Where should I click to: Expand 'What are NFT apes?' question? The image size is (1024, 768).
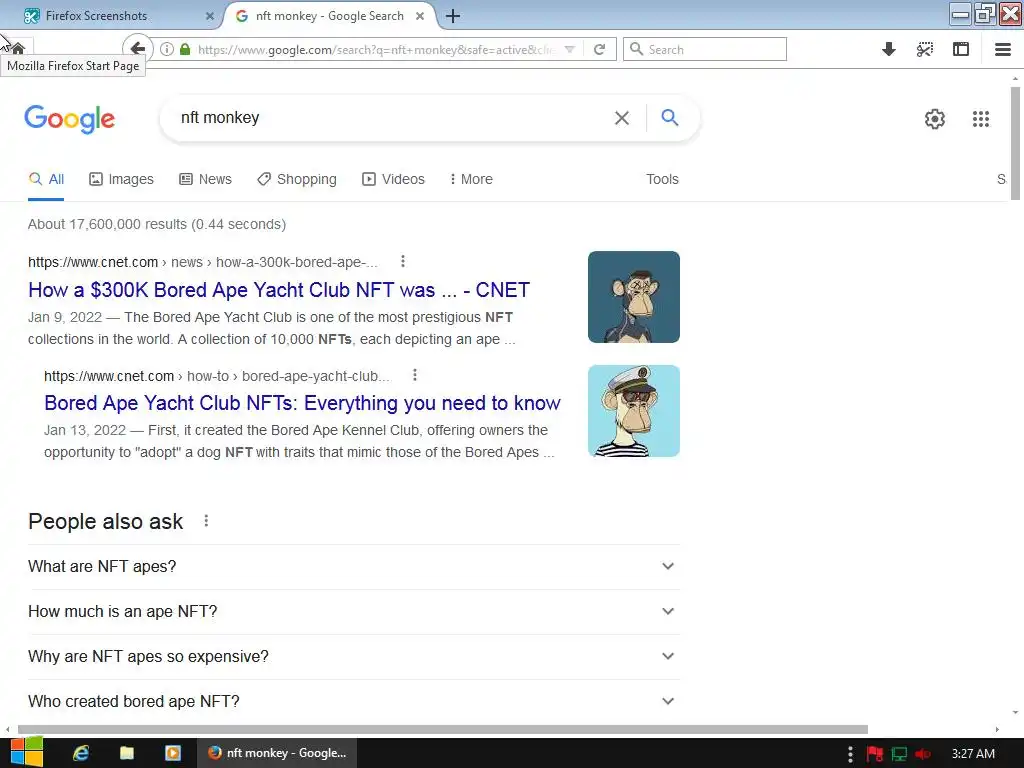click(353, 566)
